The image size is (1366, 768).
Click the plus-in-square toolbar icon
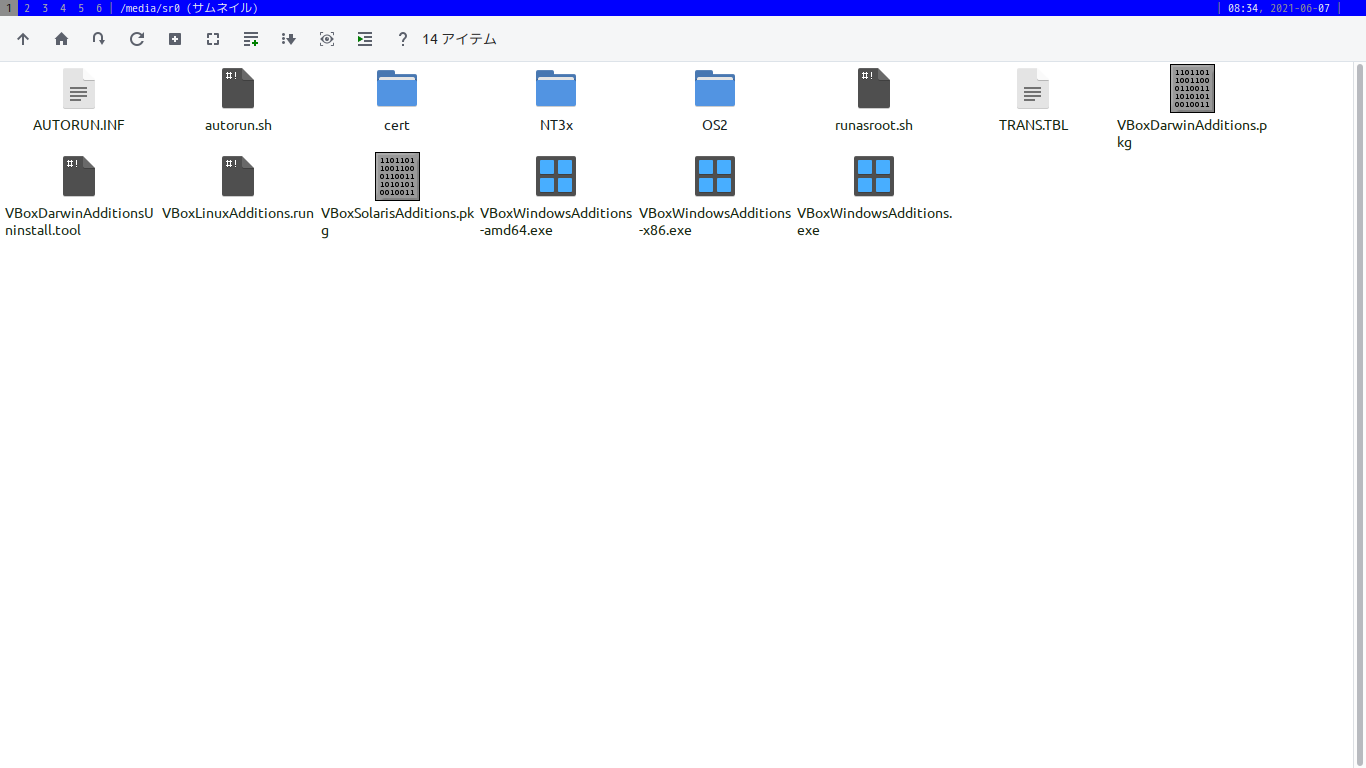coord(175,39)
